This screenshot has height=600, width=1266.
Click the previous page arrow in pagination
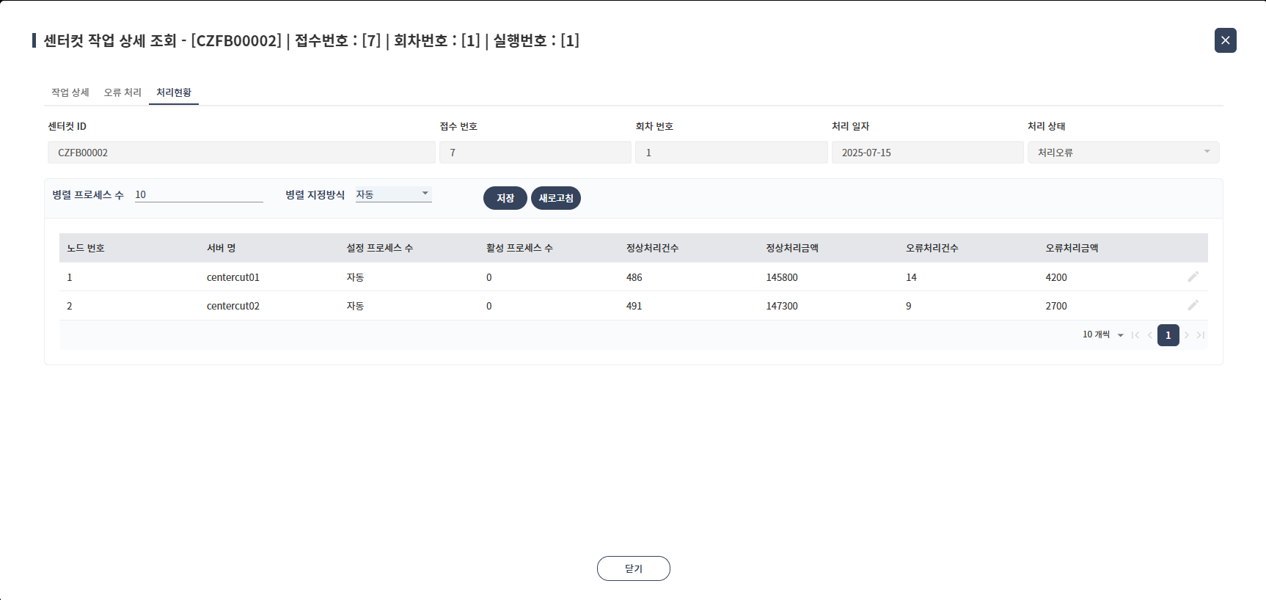pos(1148,335)
